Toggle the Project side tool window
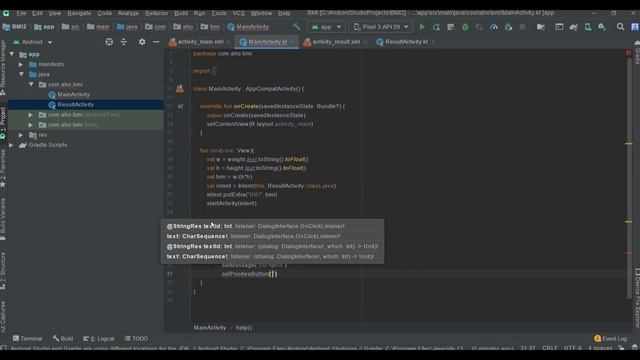 click(3, 123)
